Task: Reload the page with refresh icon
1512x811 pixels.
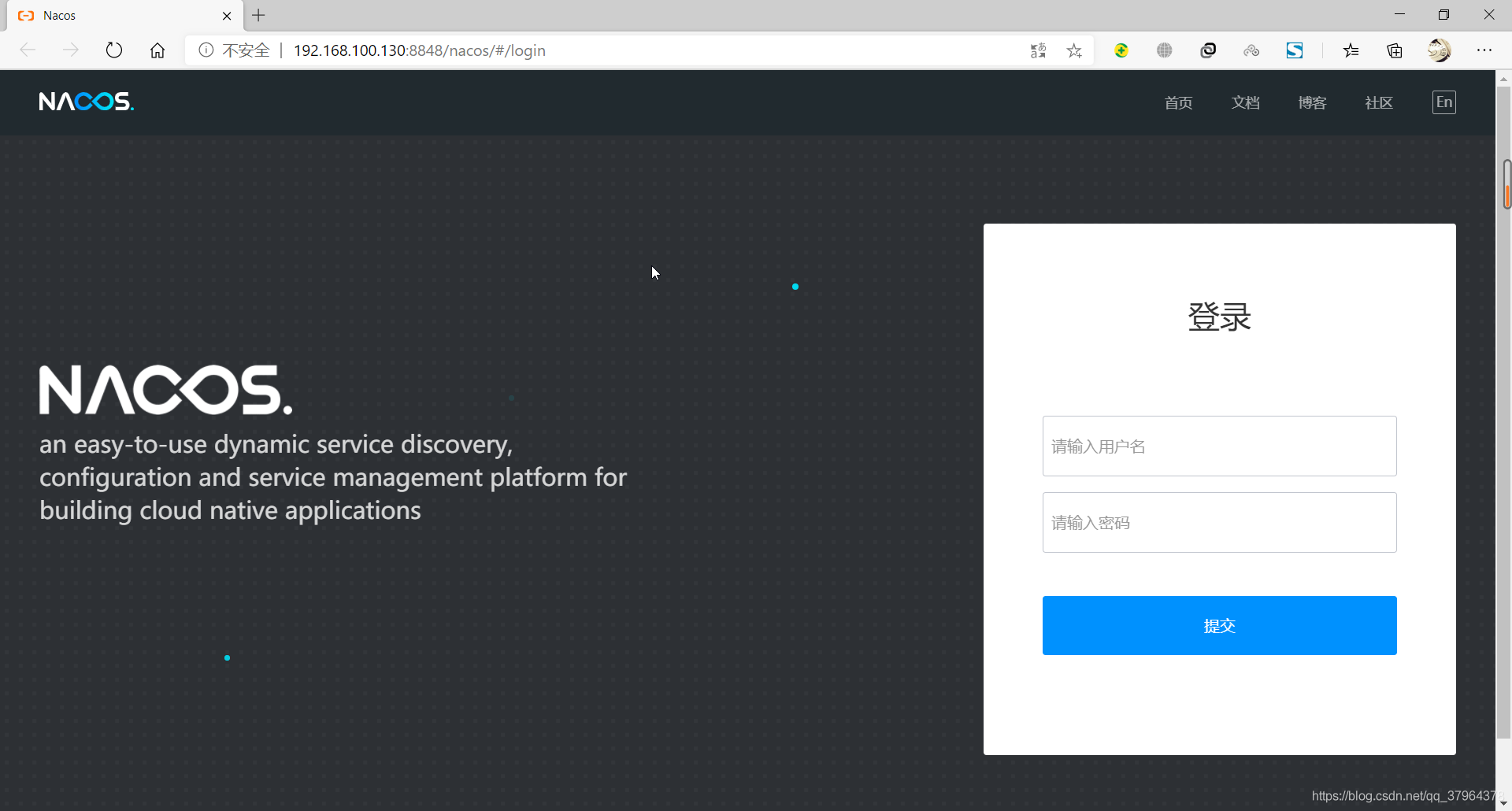Action: (114, 50)
